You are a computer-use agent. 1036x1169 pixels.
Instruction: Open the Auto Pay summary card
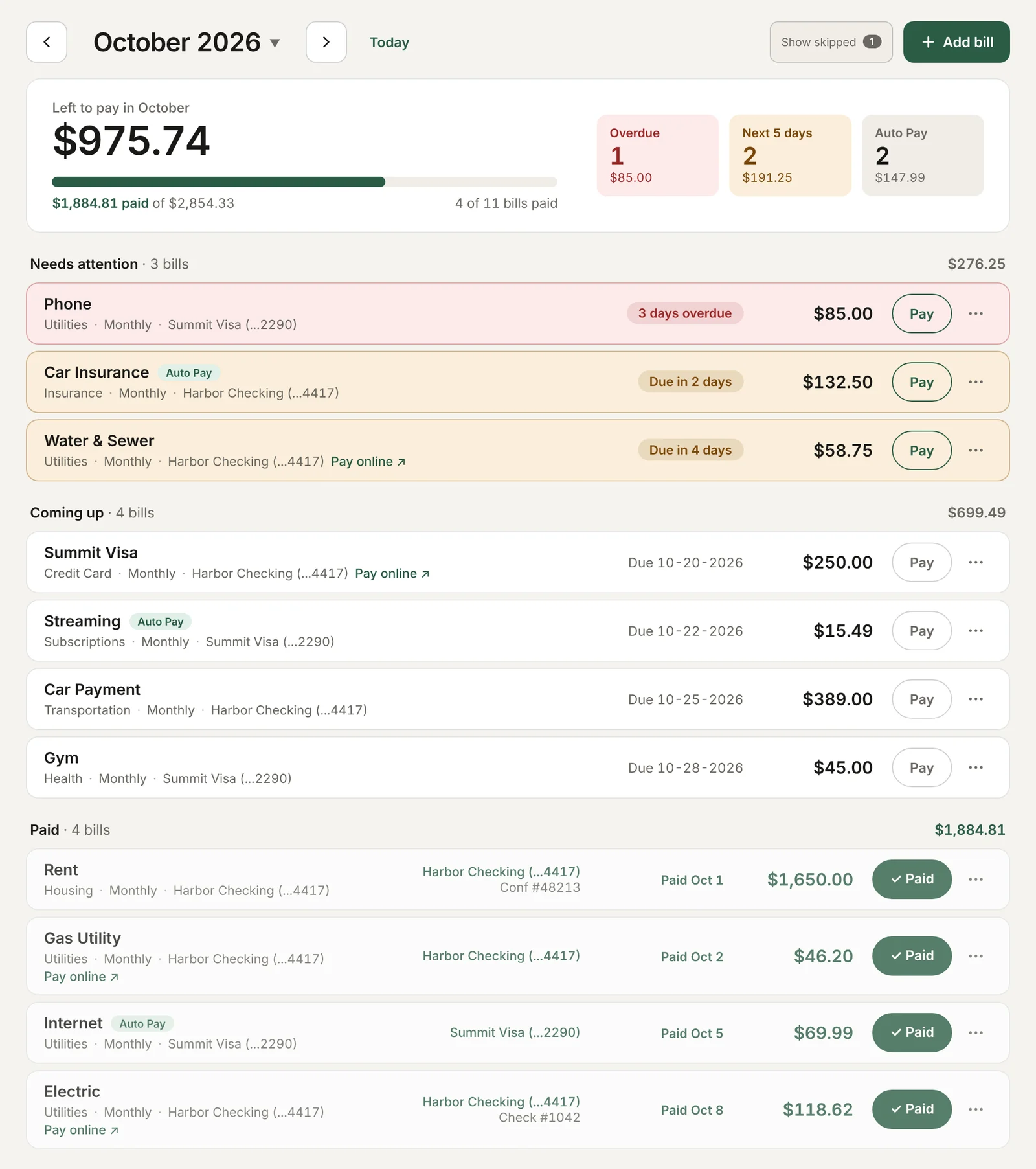click(923, 155)
